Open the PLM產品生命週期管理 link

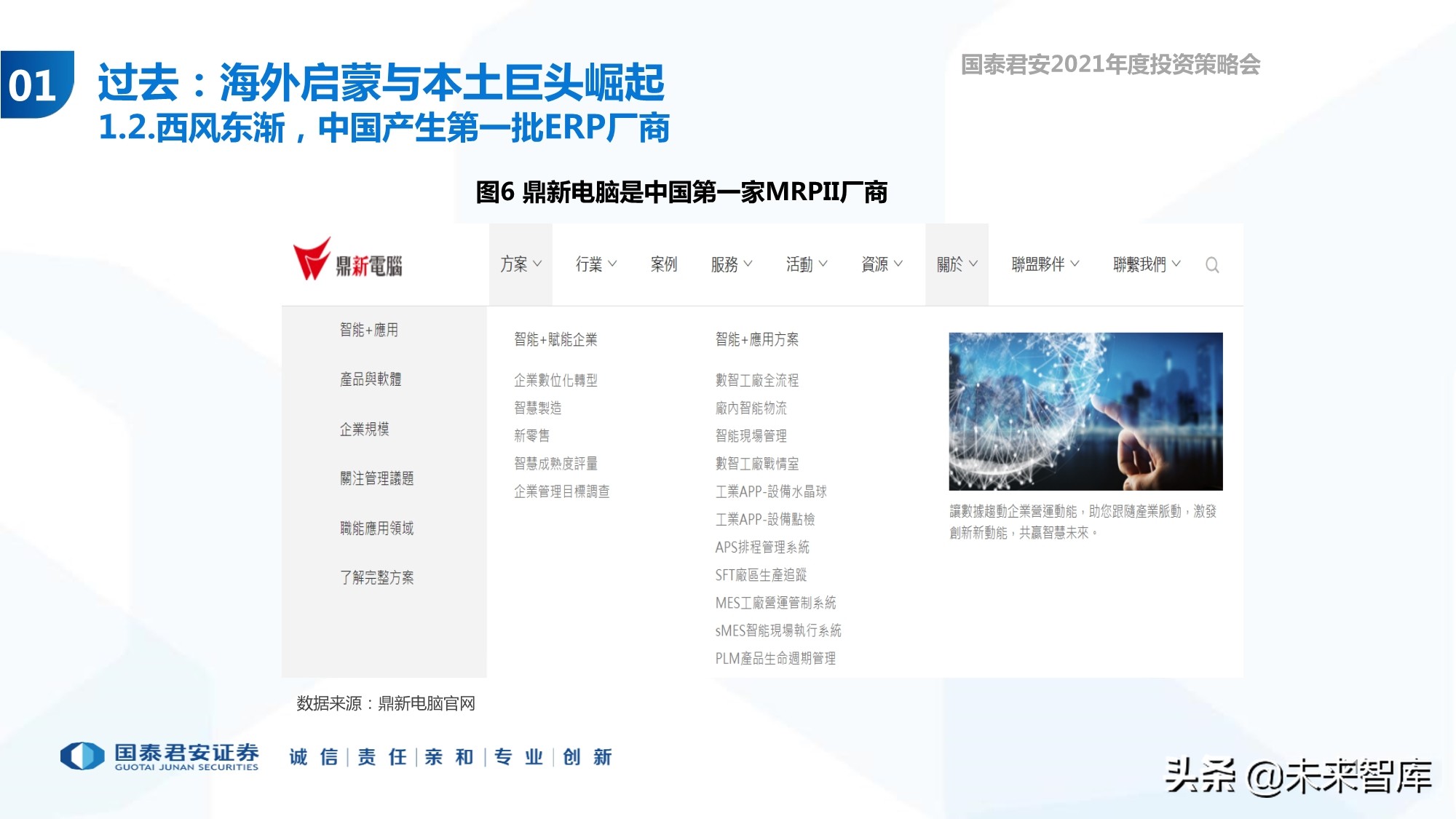pyautogui.click(x=775, y=658)
